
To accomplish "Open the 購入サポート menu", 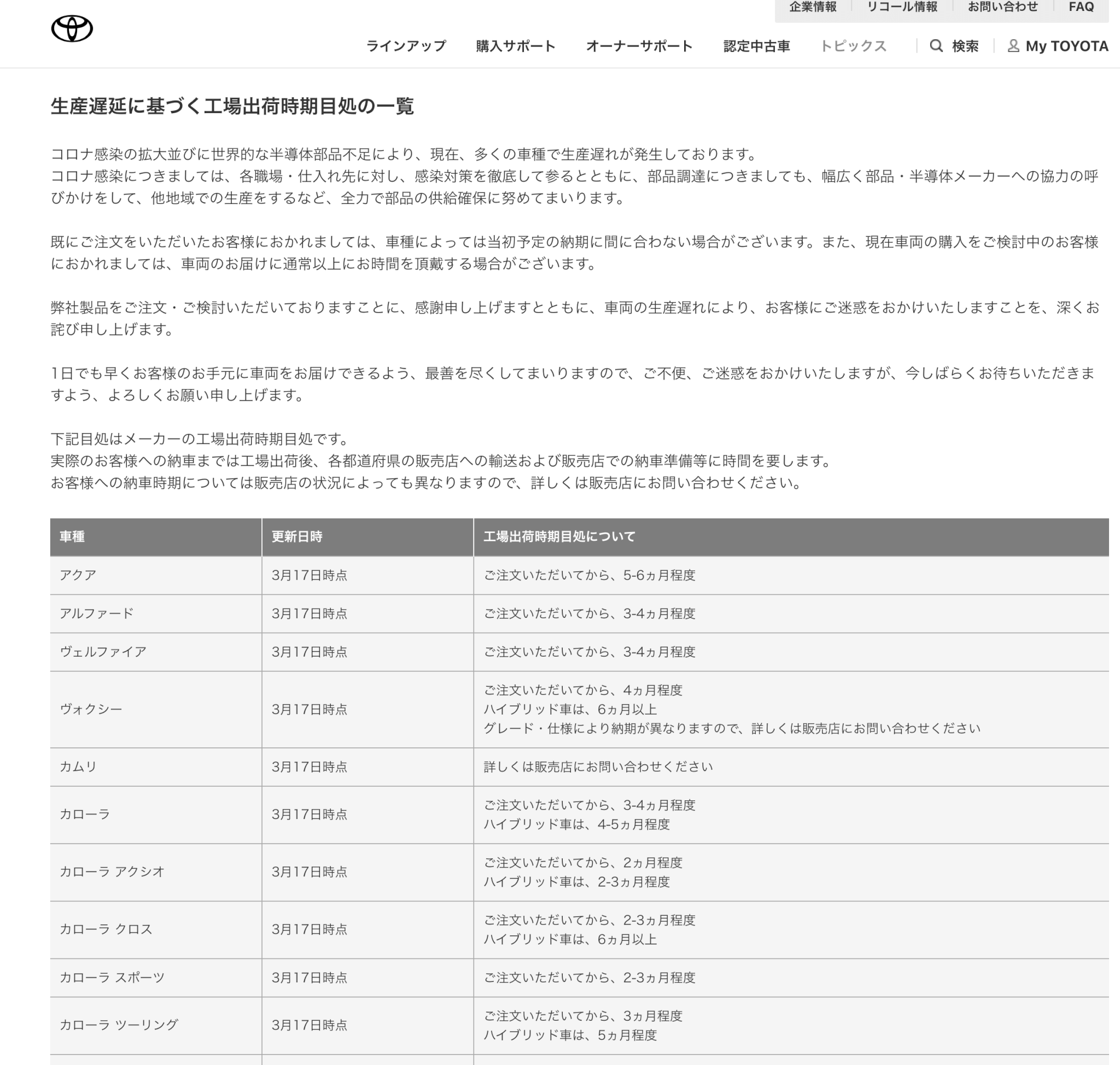I will [516, 46].
